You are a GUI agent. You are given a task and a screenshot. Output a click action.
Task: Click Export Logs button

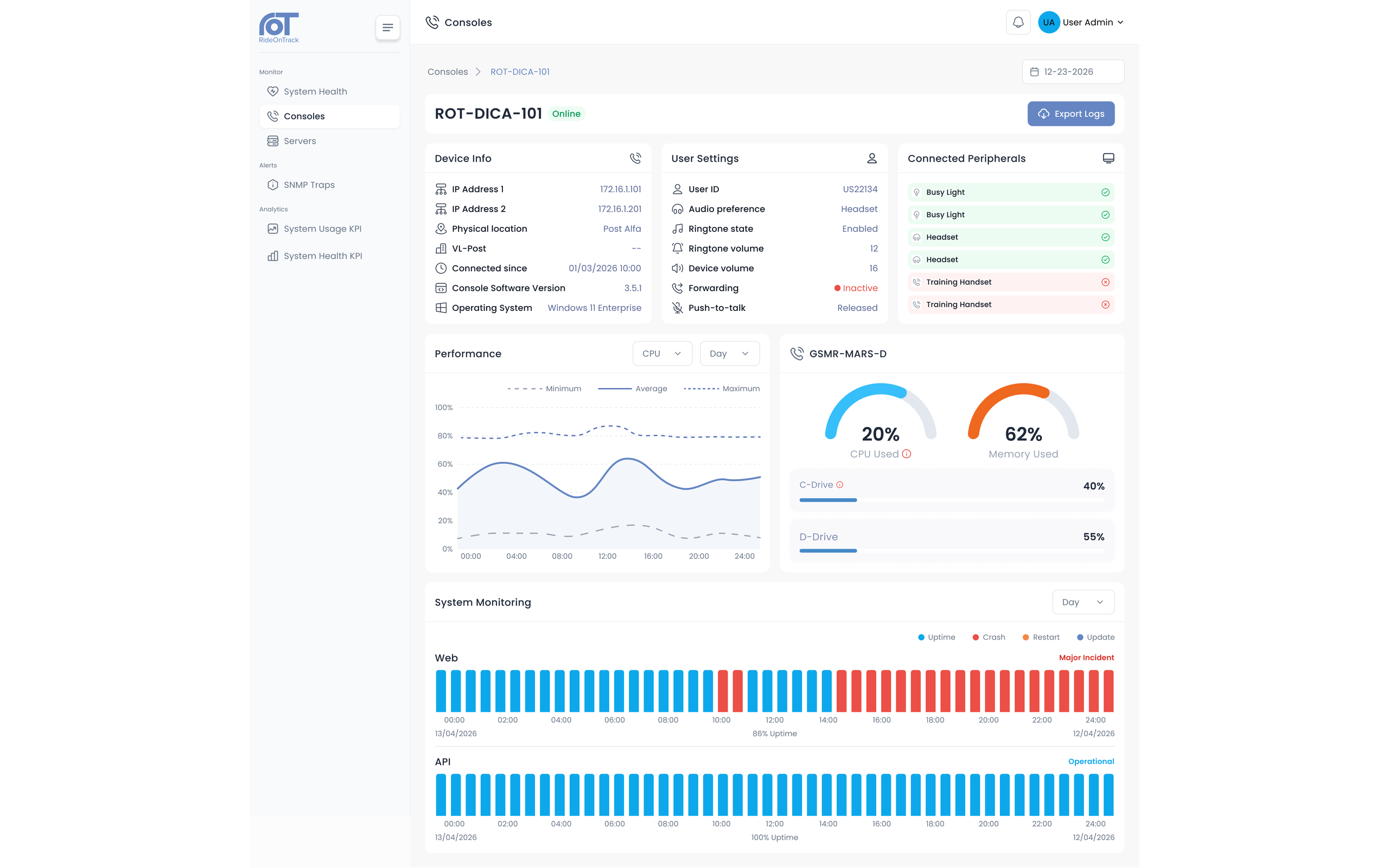(1071, 114)
